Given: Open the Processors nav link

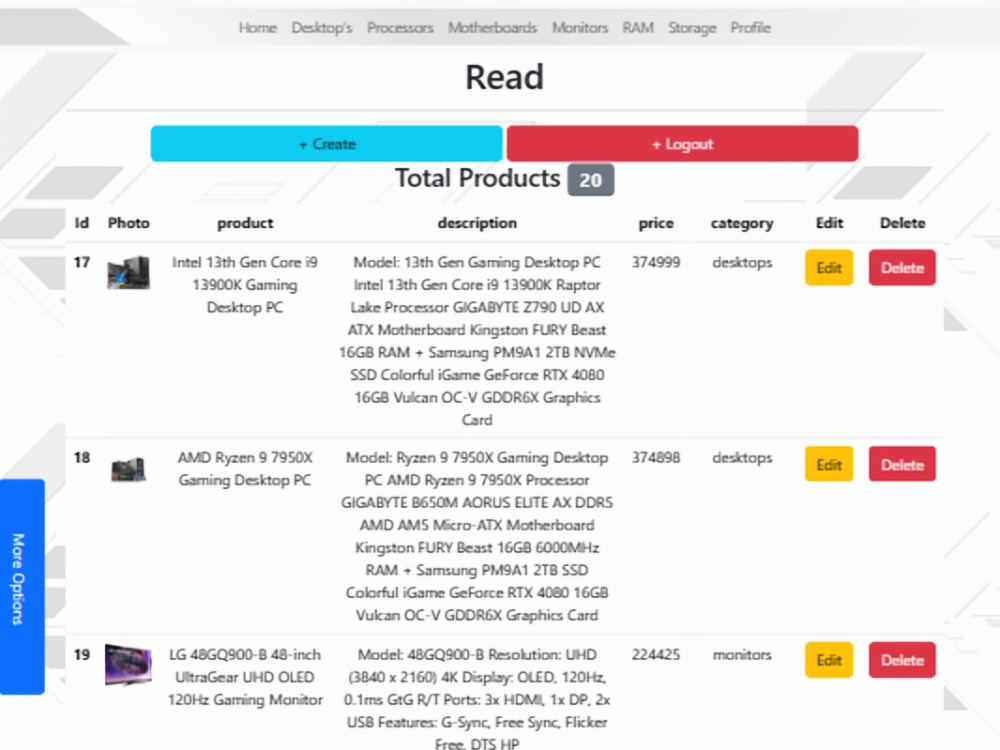Looking at the screenshot, I should (400, 27).
